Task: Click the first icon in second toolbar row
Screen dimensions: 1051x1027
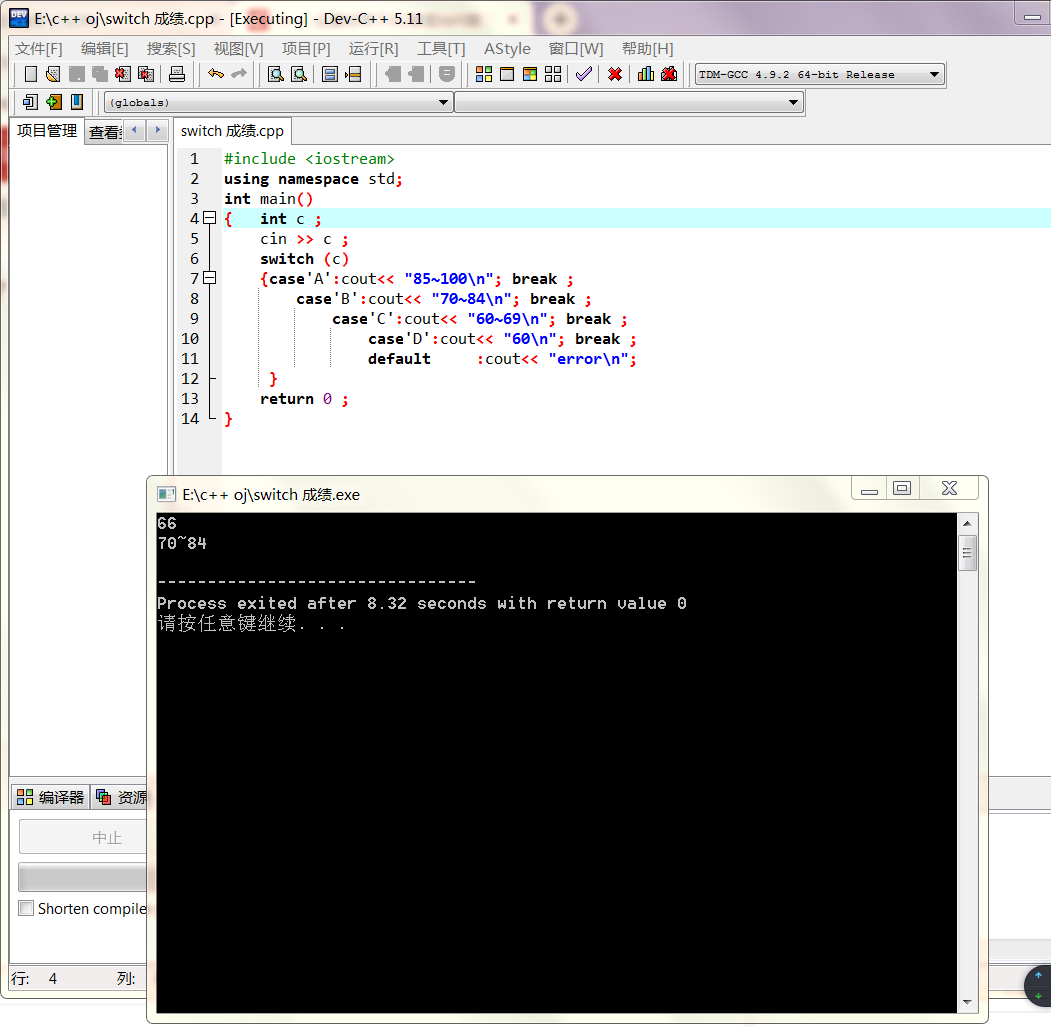Action: click(30, 102)
